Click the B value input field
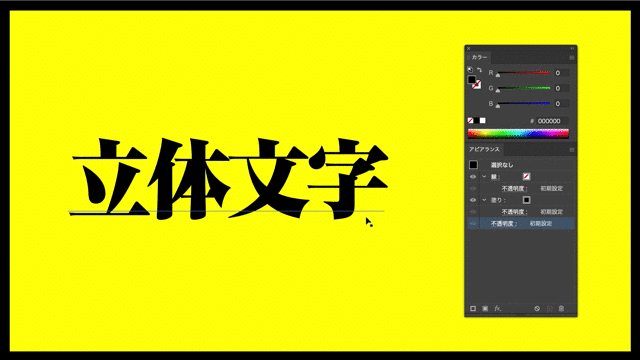 pos(561,104)
